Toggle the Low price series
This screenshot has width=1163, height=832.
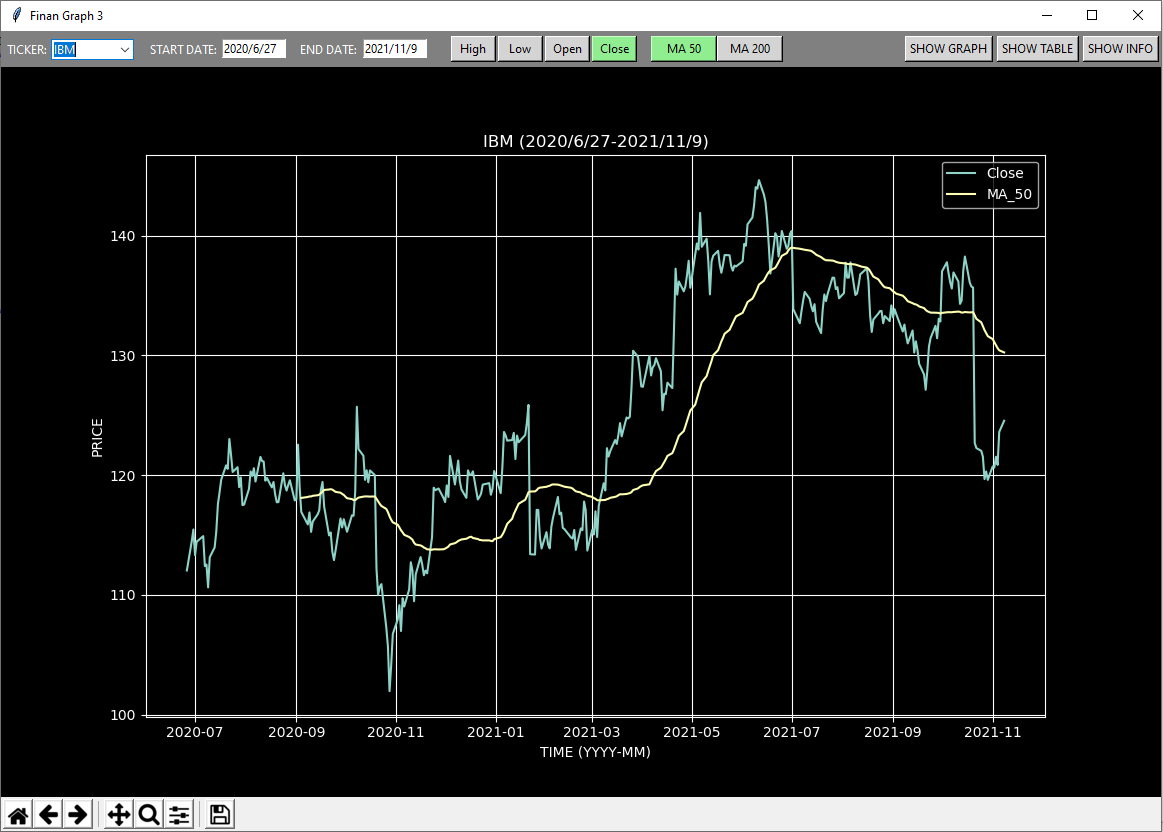520,49
